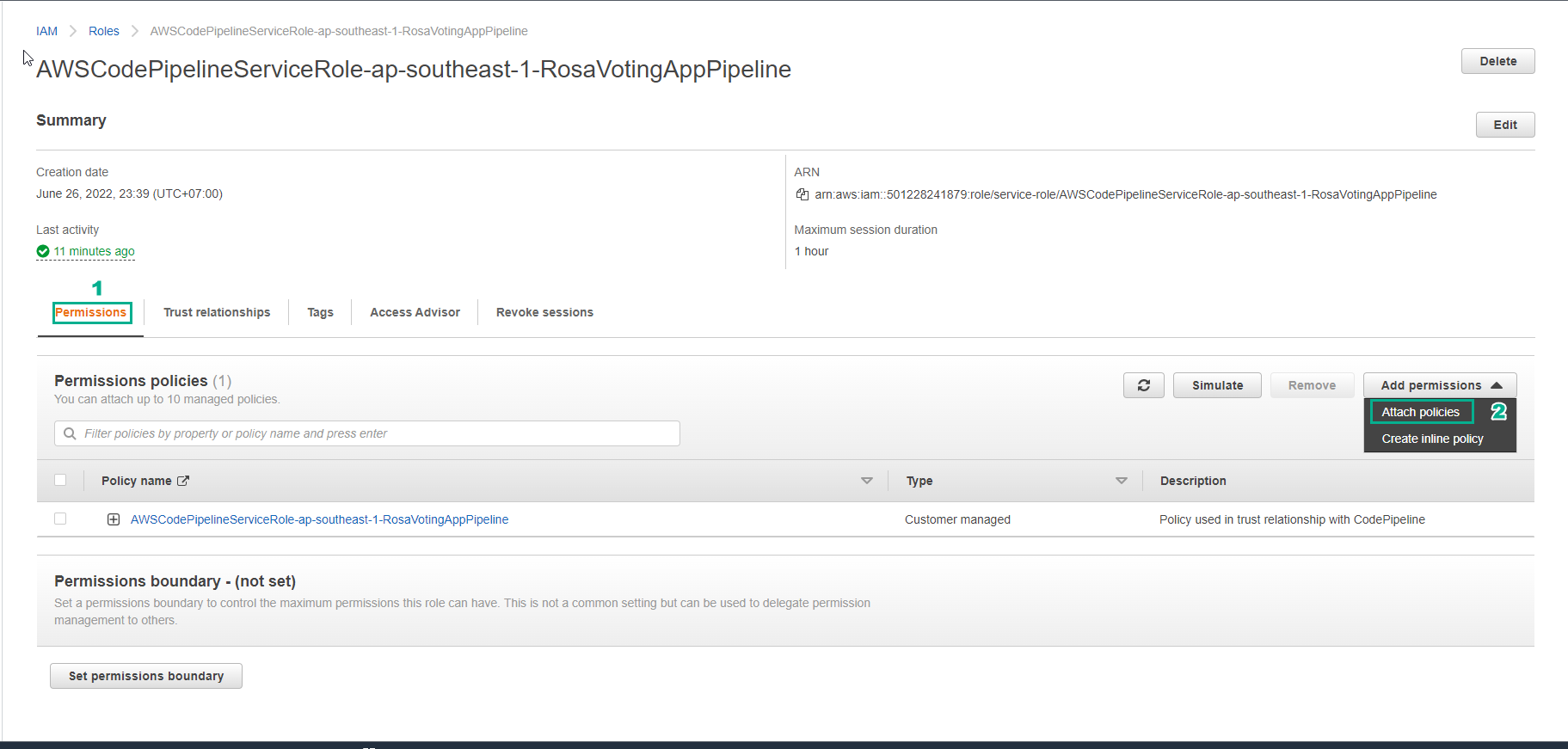1568x749 pixels.
Task: Select all policies with the header checkbox
Action: click(60, 480)
